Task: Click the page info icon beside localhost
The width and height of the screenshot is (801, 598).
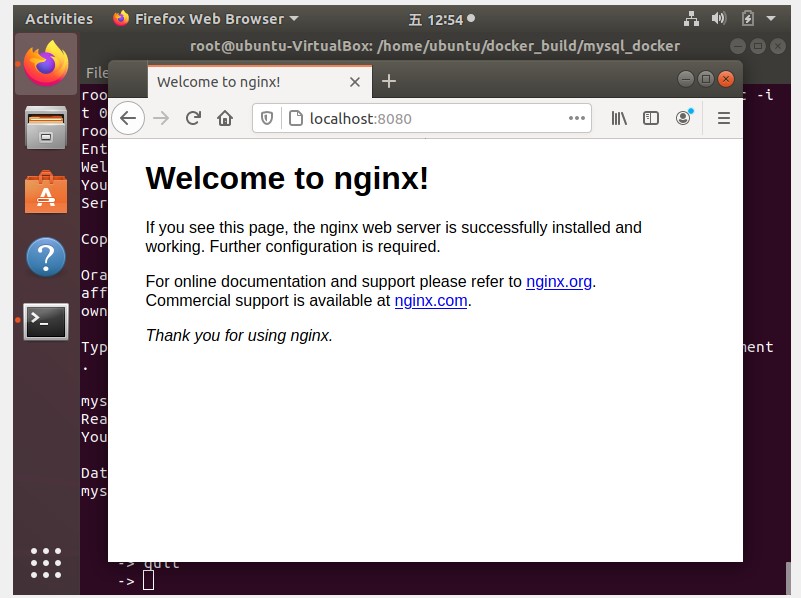Action: point(296,118)
